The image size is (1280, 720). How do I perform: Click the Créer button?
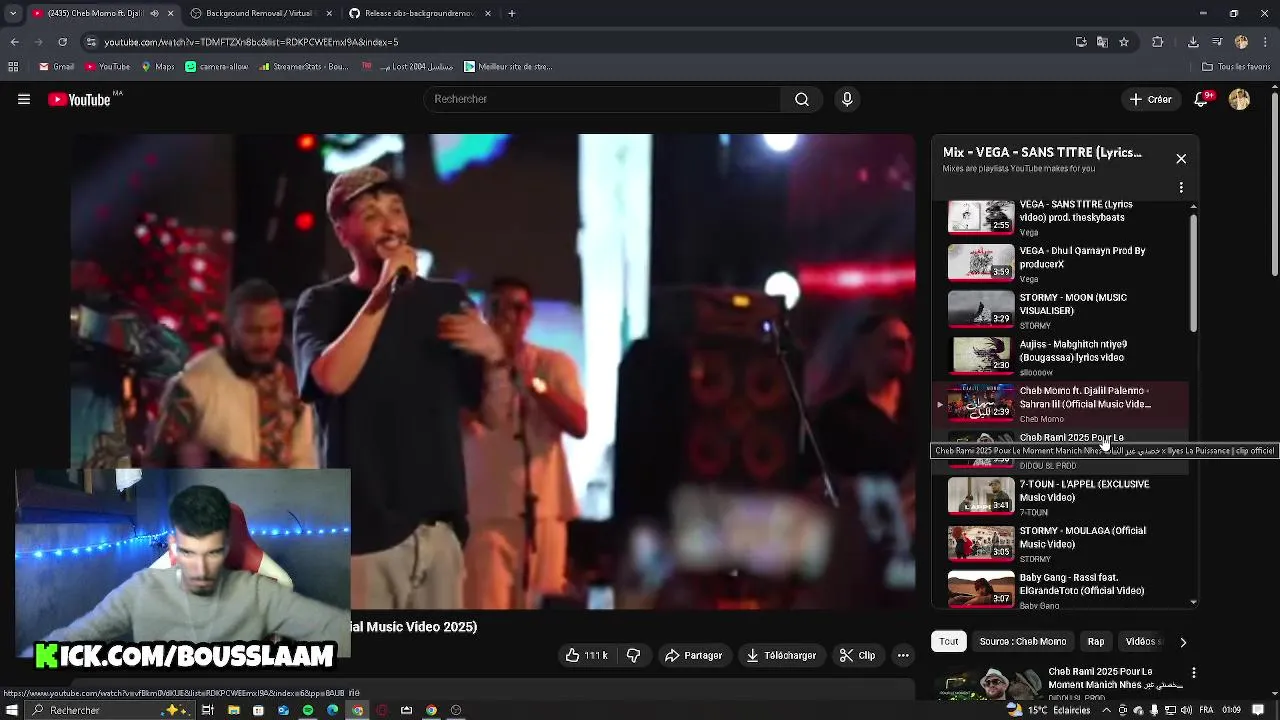tap(1151, 99)
